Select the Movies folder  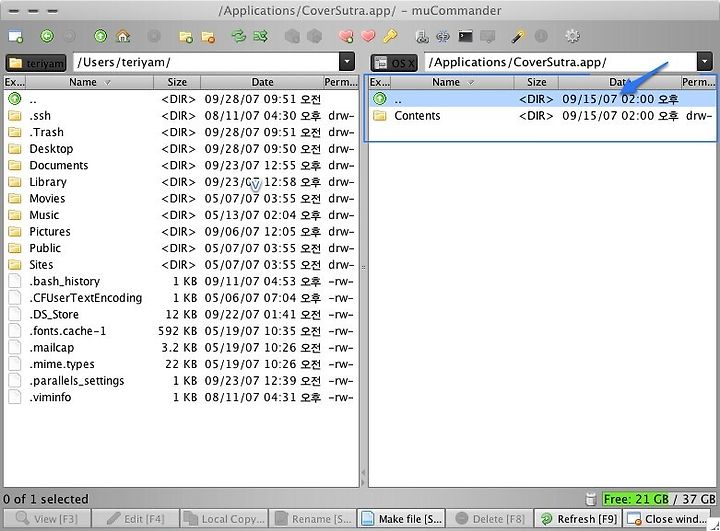coord(181,198)
